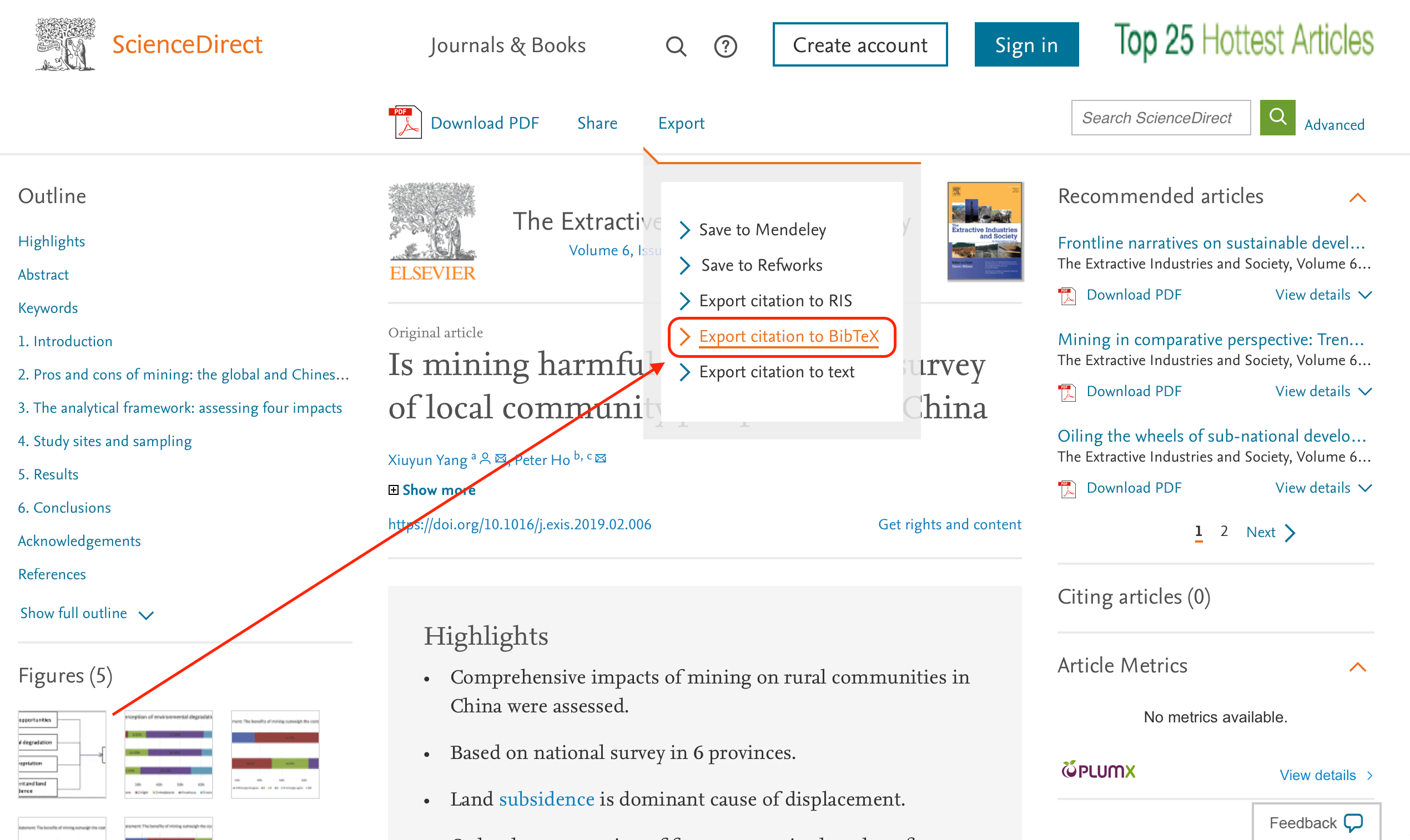Jump to 2. Pros and cons of mining
Image resolution: width=1410 pixels, height=840 pixels.
click(184, 374)
